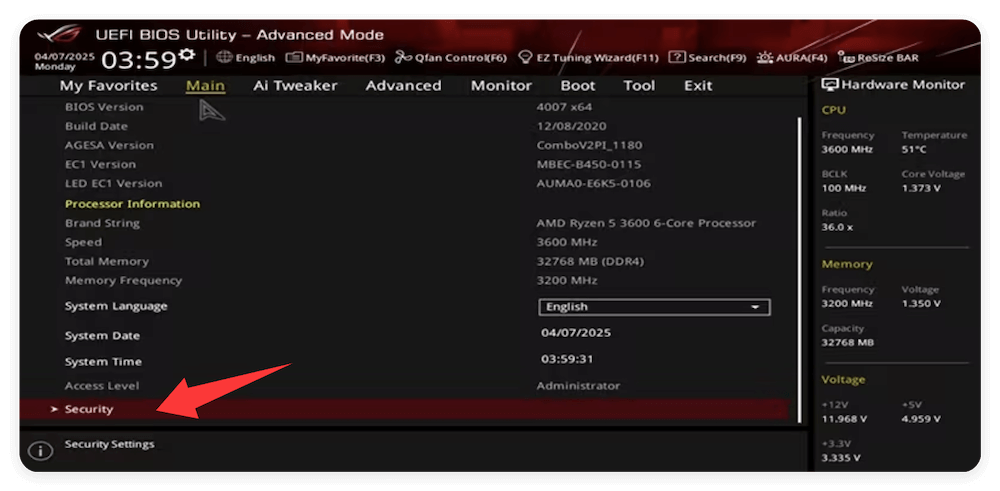
Task: Select the System Time label
Action: pyautogui.click(x=103, y=362)
